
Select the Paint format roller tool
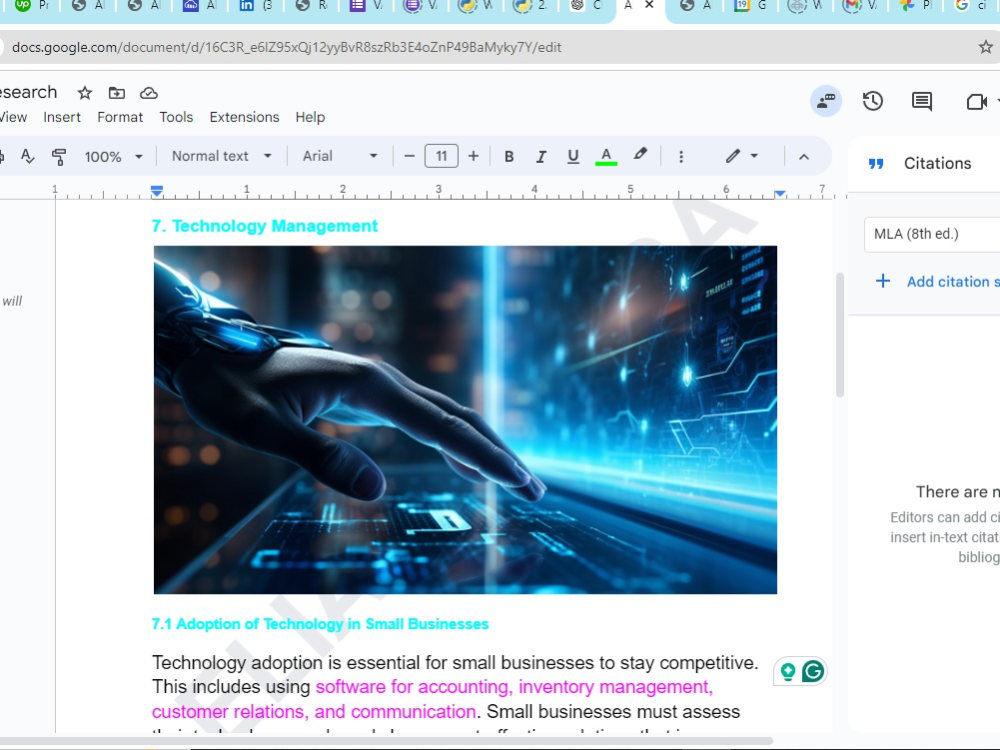click(59, 156)
